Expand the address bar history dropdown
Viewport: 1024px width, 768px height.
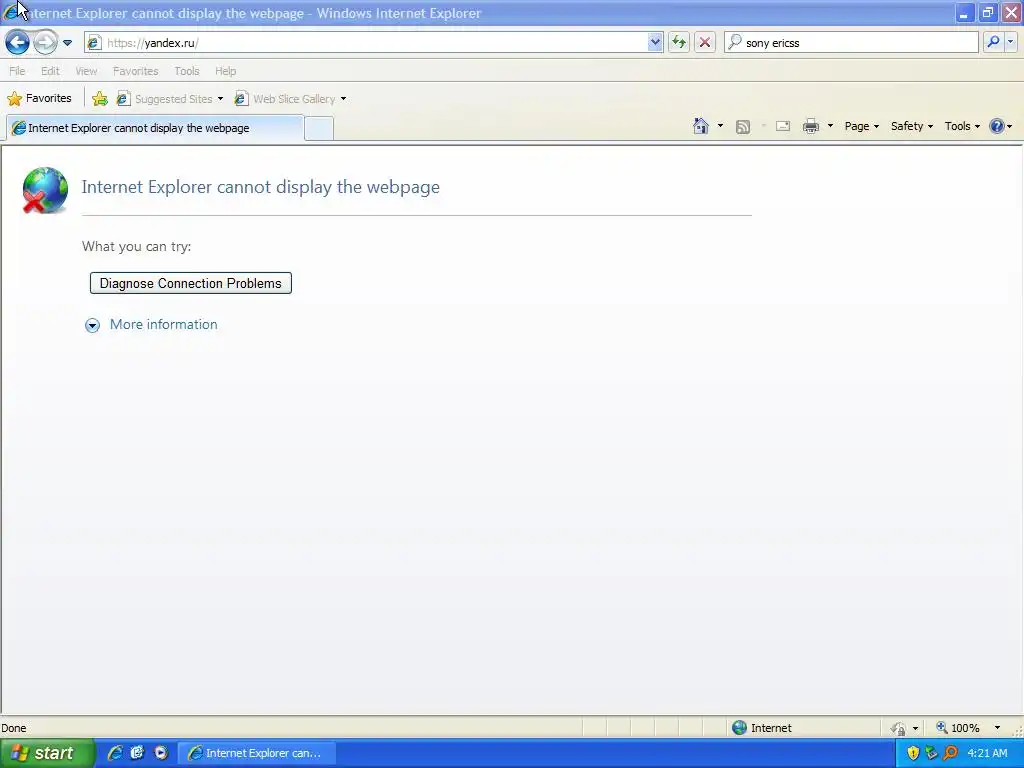coord(655,43)
